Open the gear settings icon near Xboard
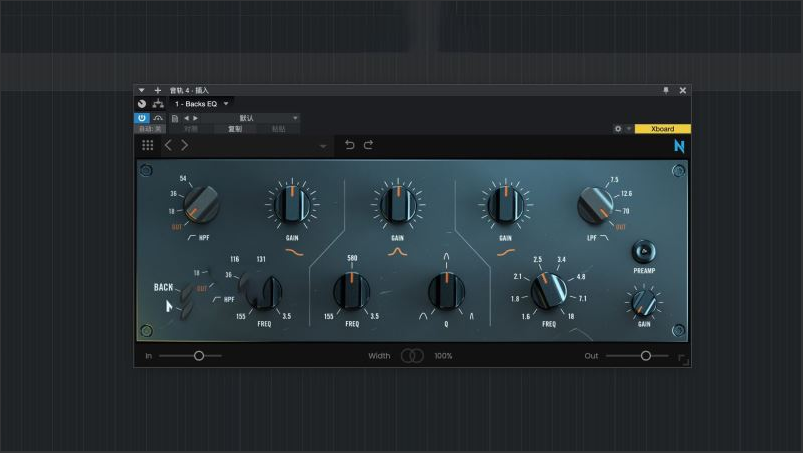803x453 pixels. pos(618,129)
